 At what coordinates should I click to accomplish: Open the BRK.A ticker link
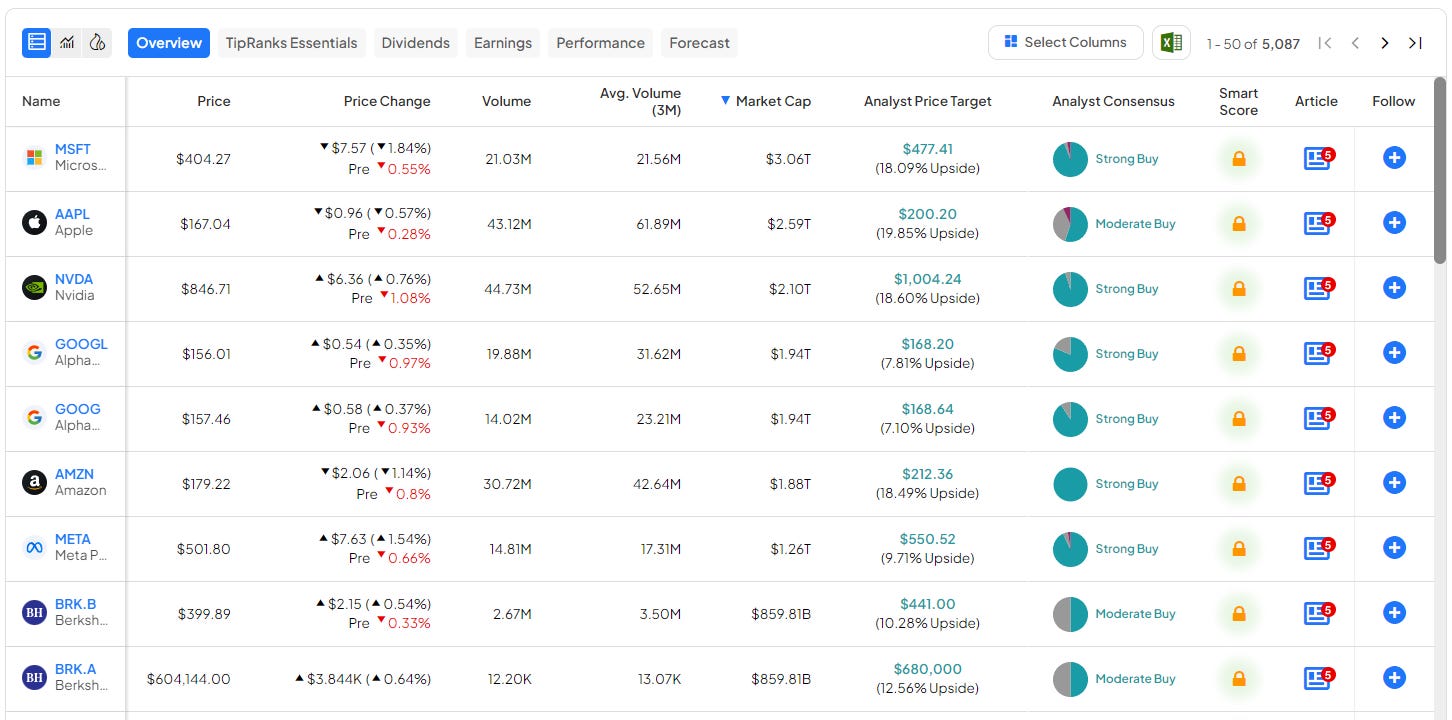point(76,669)
